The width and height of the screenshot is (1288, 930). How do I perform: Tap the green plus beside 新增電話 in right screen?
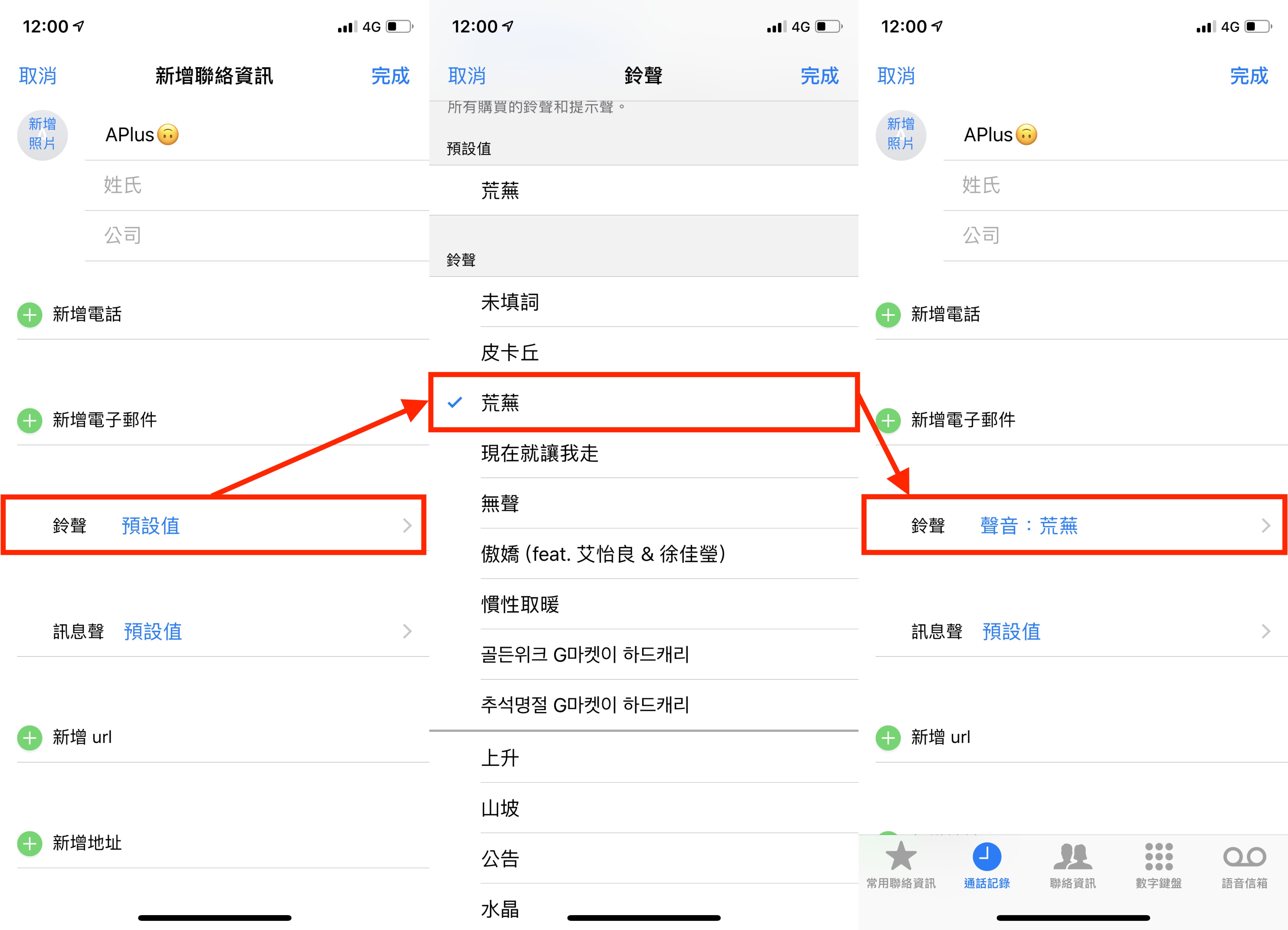point(888,315)
